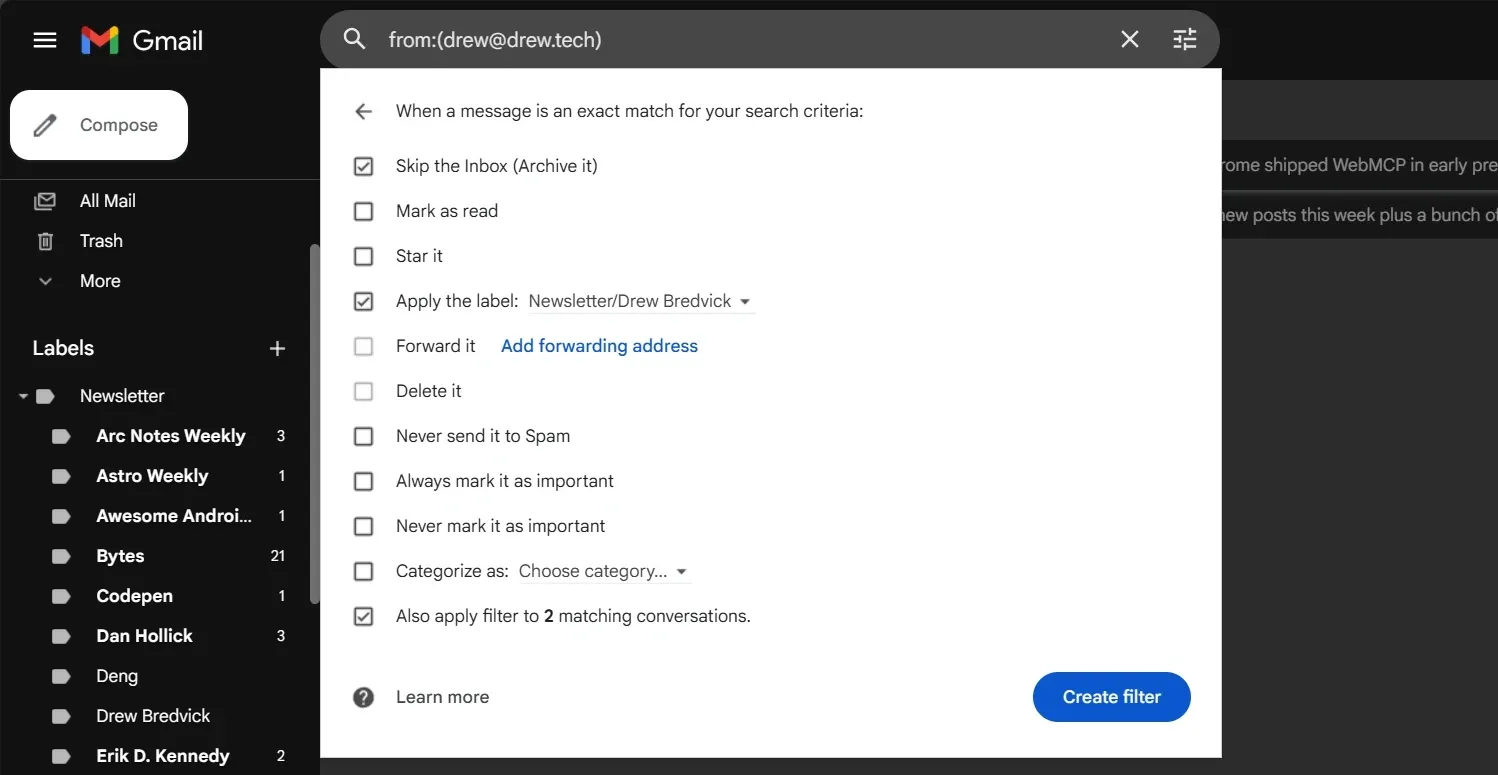Click the Labels section heading
This screenshot has width=1498, height=775.
coord(63,348)
